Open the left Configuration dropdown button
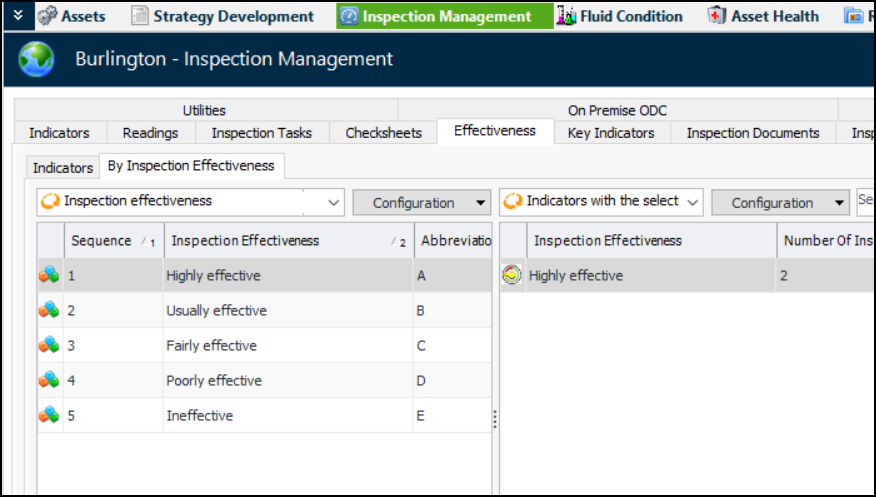 pos(421,203)
